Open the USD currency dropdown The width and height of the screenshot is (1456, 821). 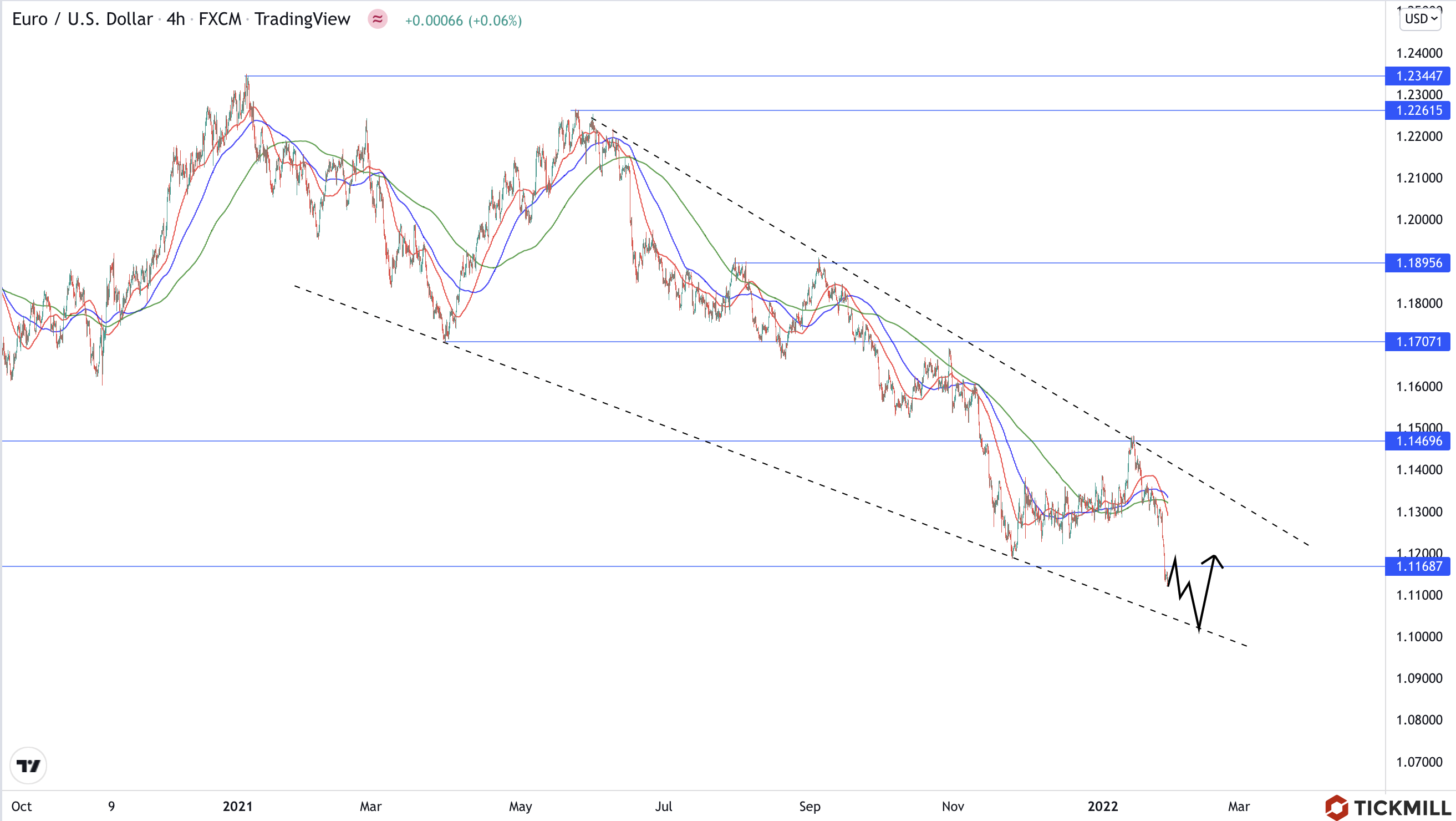[1420, 19]
